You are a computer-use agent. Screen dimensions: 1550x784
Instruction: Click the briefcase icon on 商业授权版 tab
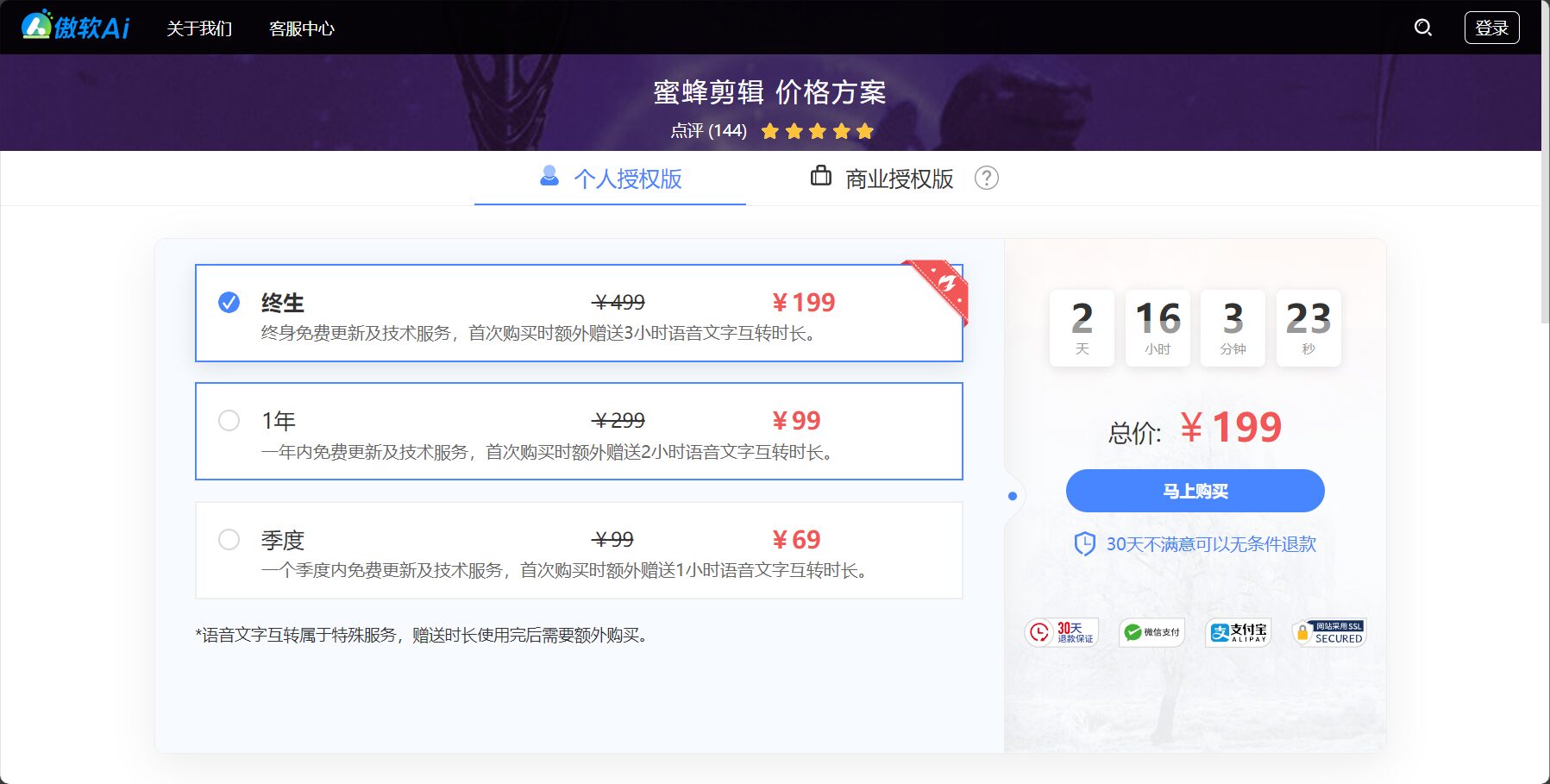(x=821, y=176)
